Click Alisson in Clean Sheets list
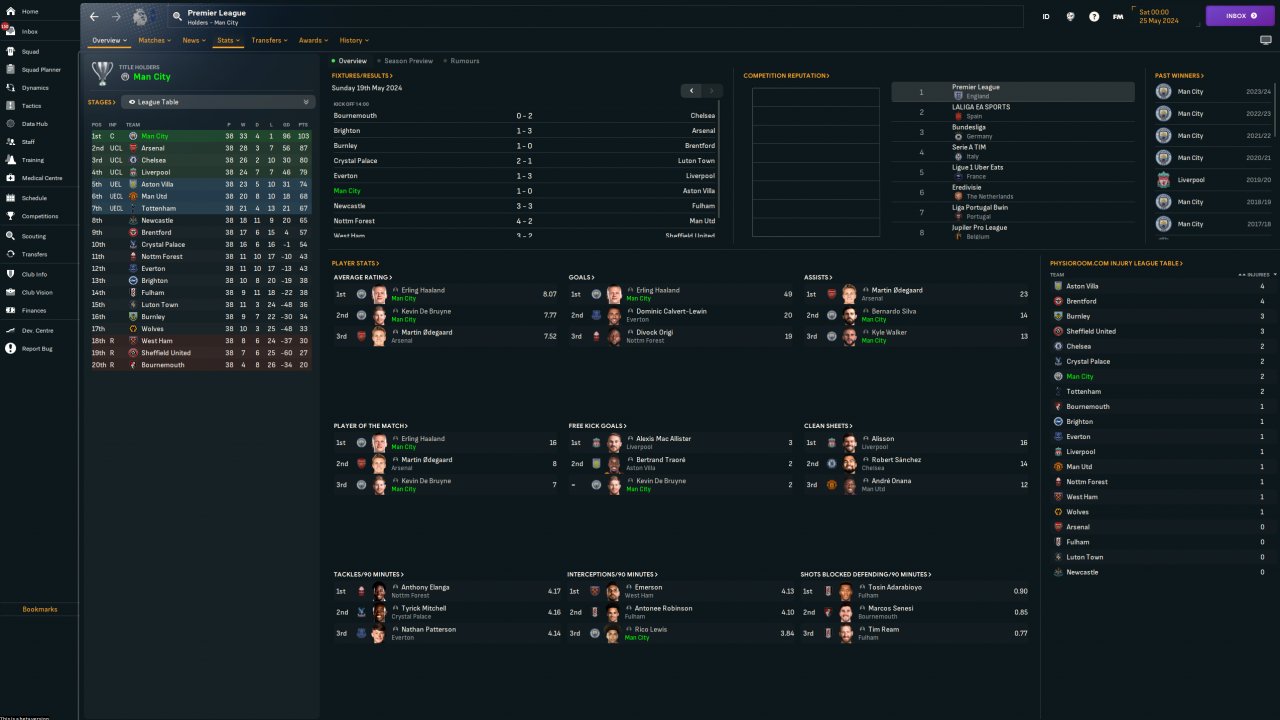The image size is (1280, 720). click(x=882, y=439)
